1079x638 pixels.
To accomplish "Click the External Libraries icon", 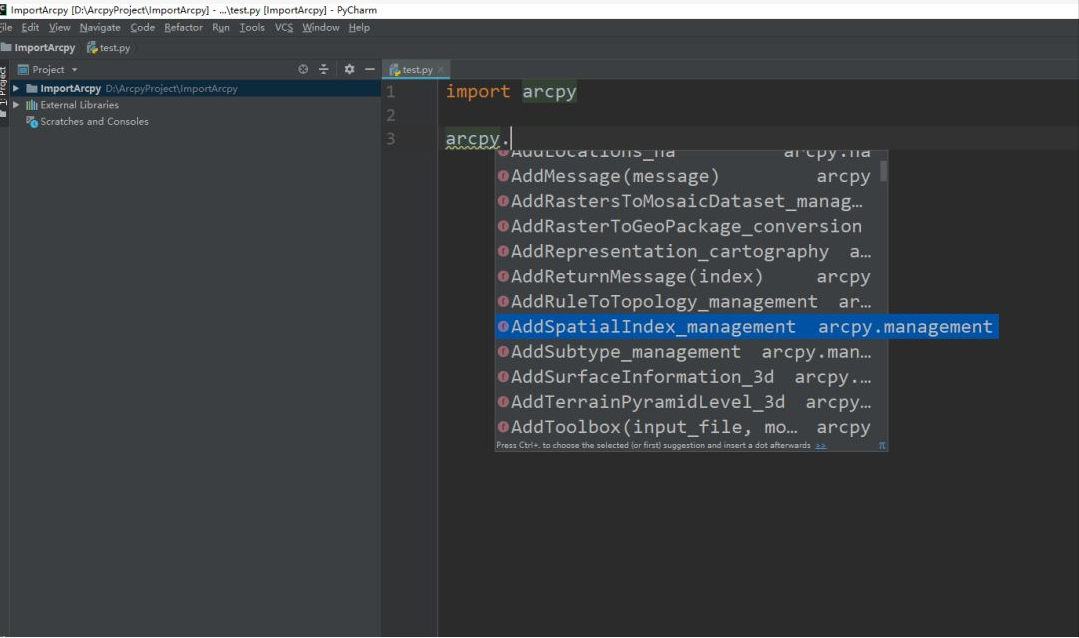I will pyautogui.click(x=32, y=105).
